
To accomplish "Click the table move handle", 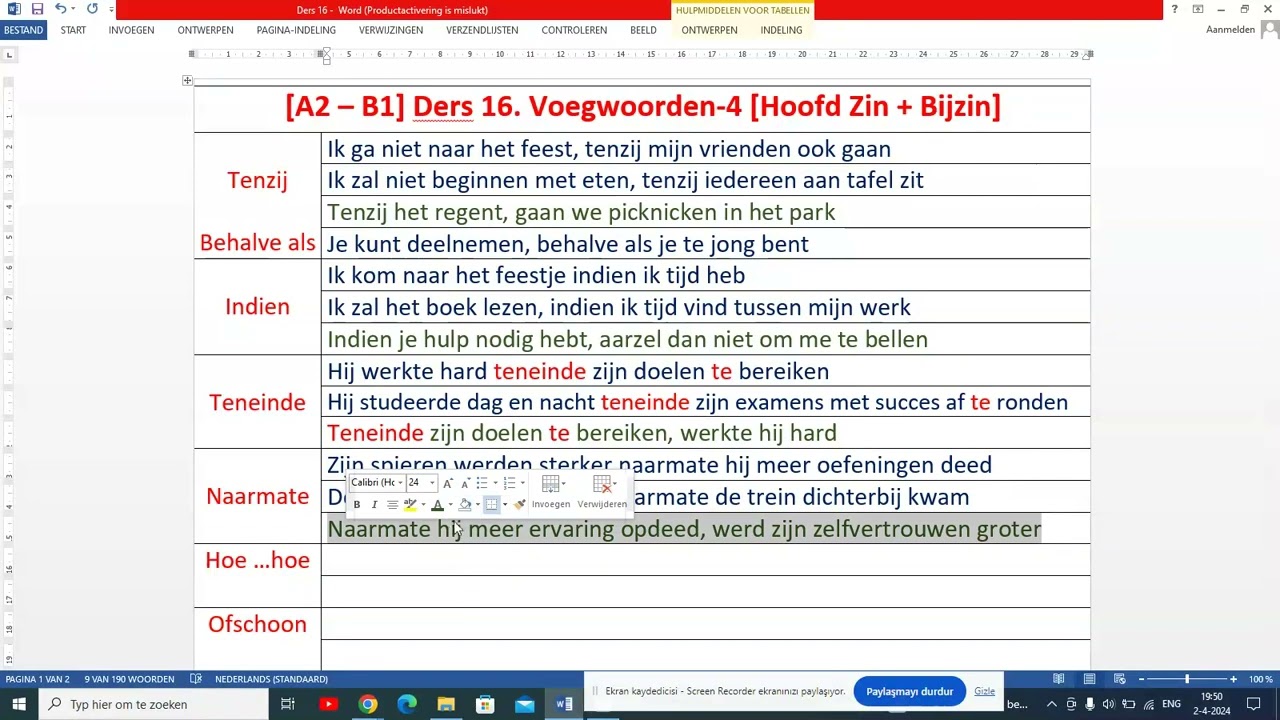I will pyautogui.click(x=187, y=80).
